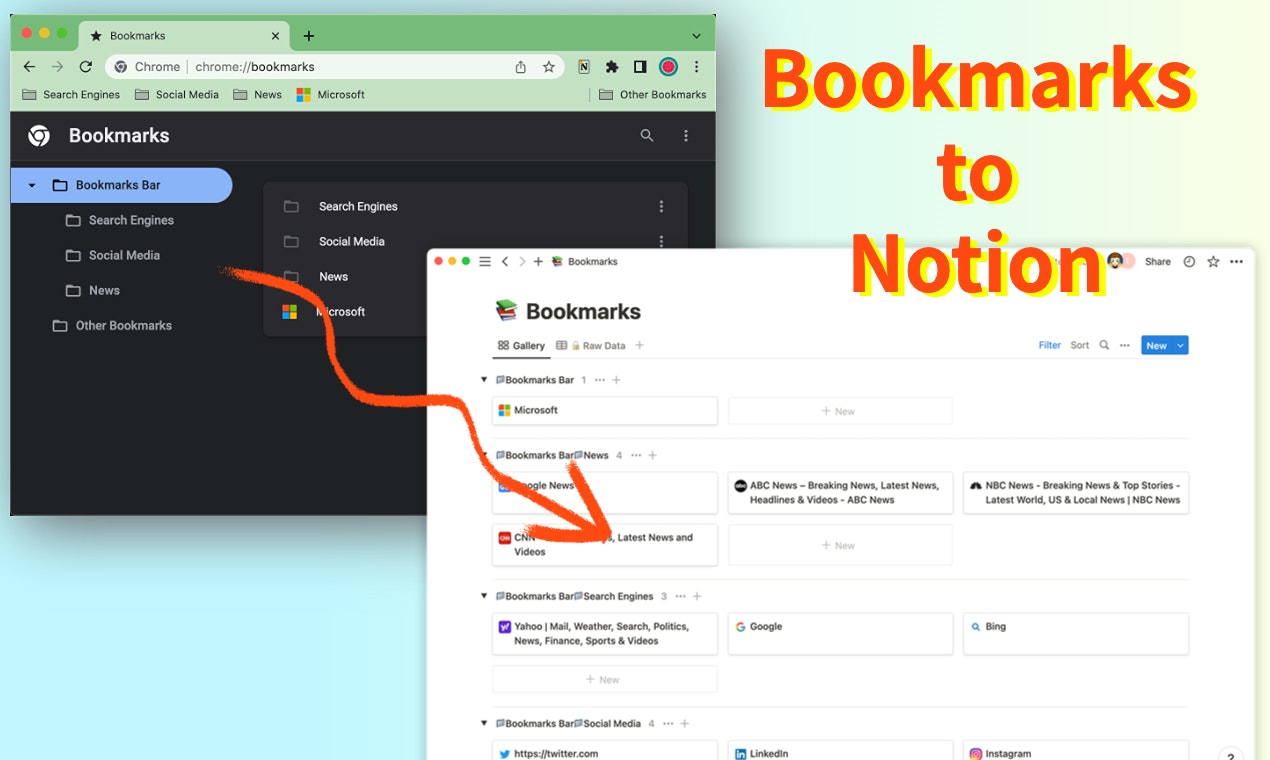Bookmark this page star in Chrome address bar
1270x760 pixels.
tap(548, 67)
